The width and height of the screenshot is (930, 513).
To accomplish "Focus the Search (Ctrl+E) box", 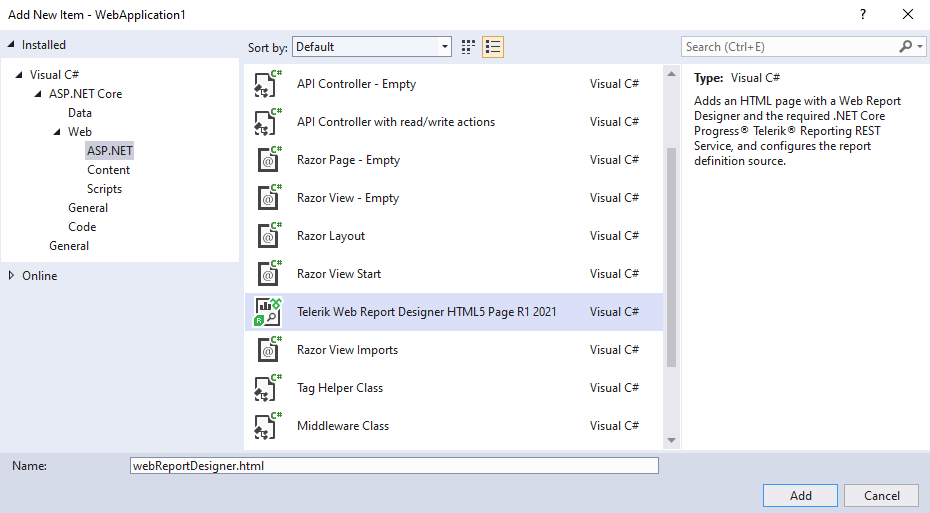I will pos(789,46).
